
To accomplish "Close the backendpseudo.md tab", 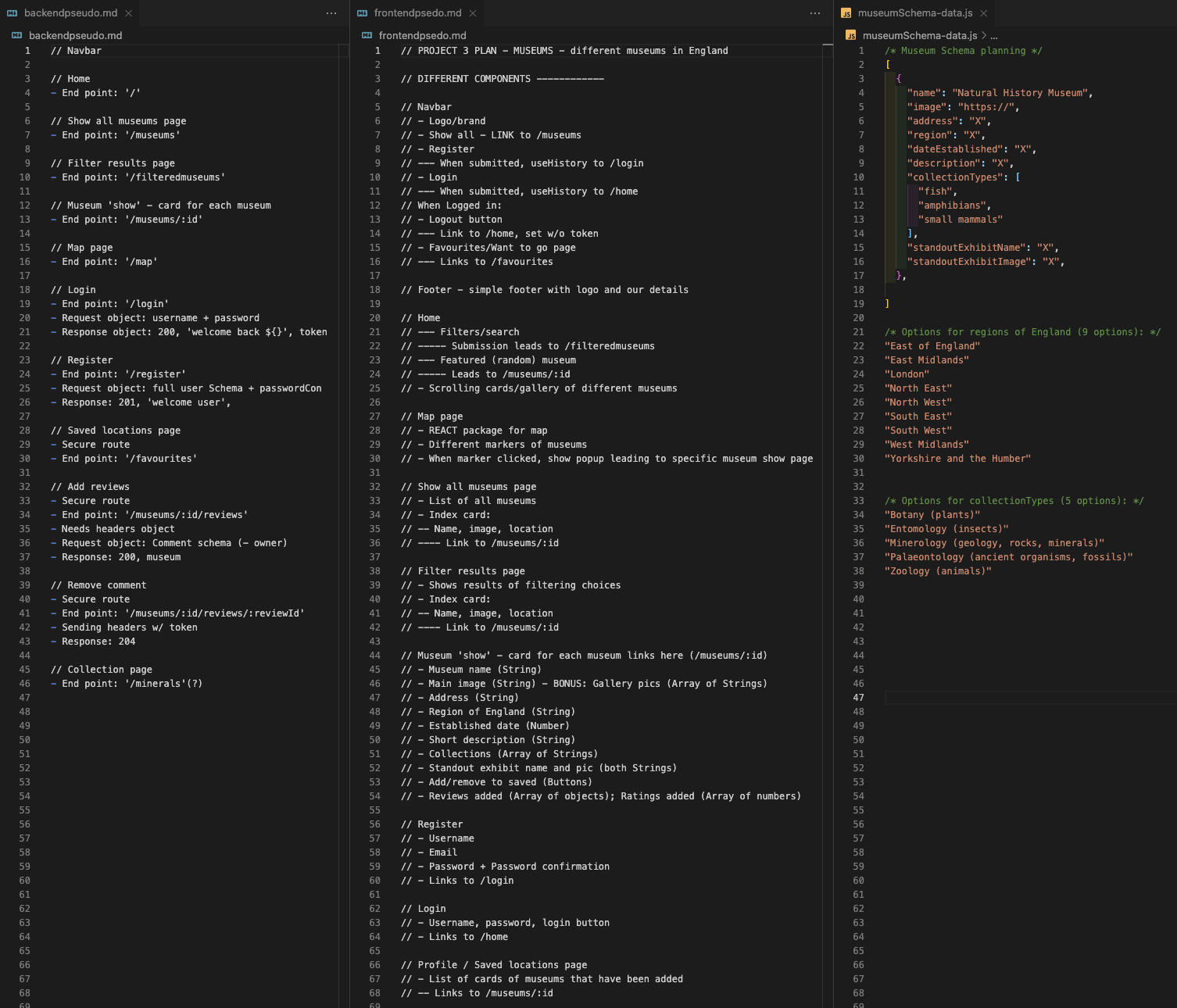I will (128, 13).
